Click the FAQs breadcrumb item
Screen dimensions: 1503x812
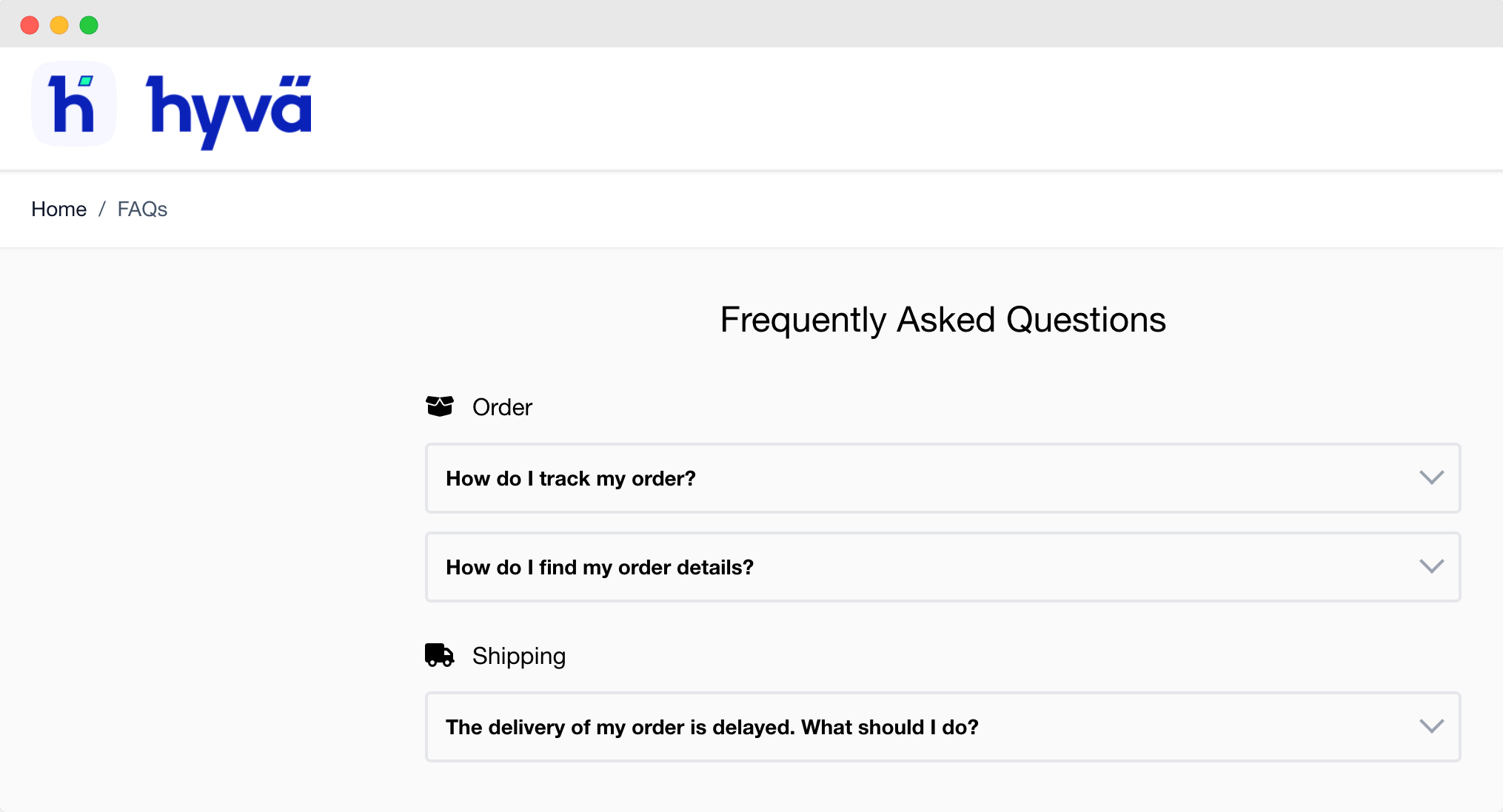click(x=142, y=209)
